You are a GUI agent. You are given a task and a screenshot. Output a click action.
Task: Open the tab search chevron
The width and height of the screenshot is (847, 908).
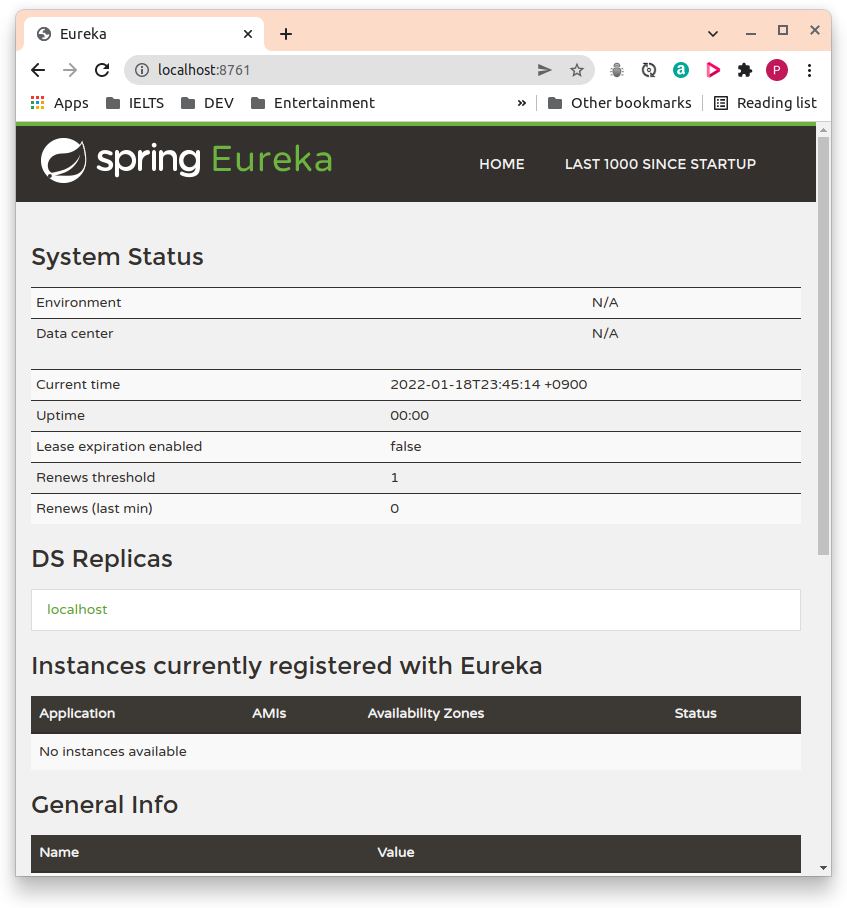(713, 34)
